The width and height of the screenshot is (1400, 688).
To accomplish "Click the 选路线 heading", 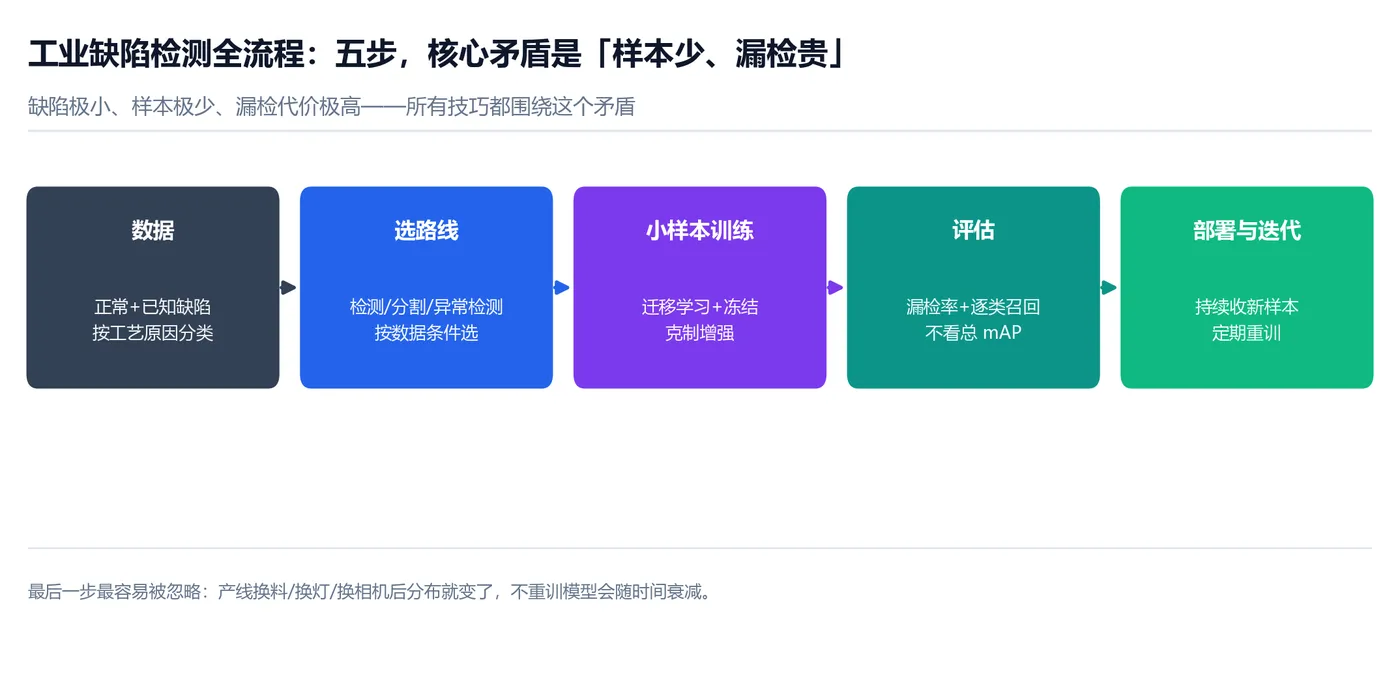I will click(x=426, y=230).
